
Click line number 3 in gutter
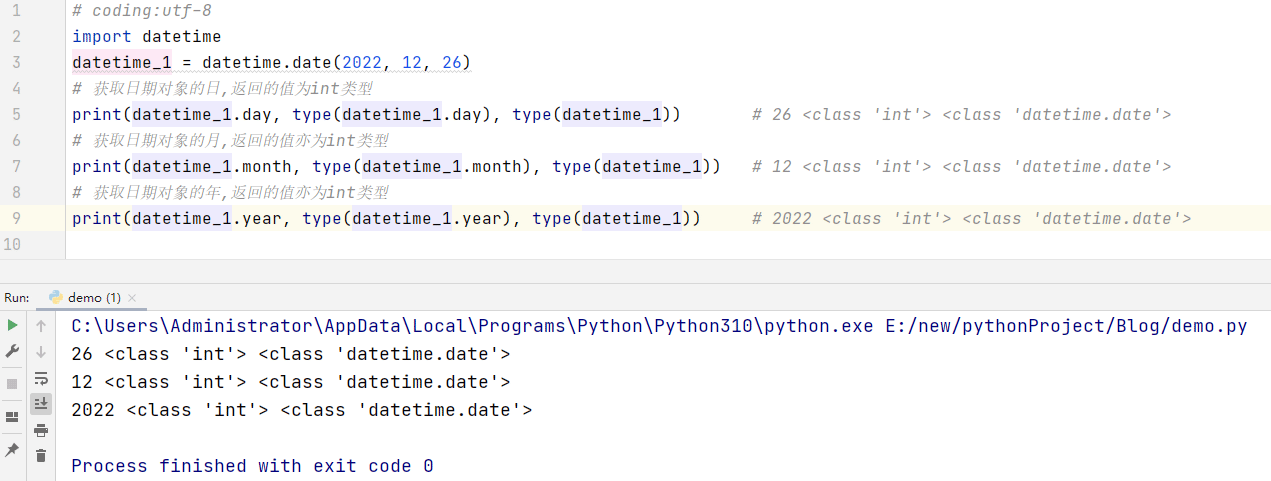click(15, 62)
